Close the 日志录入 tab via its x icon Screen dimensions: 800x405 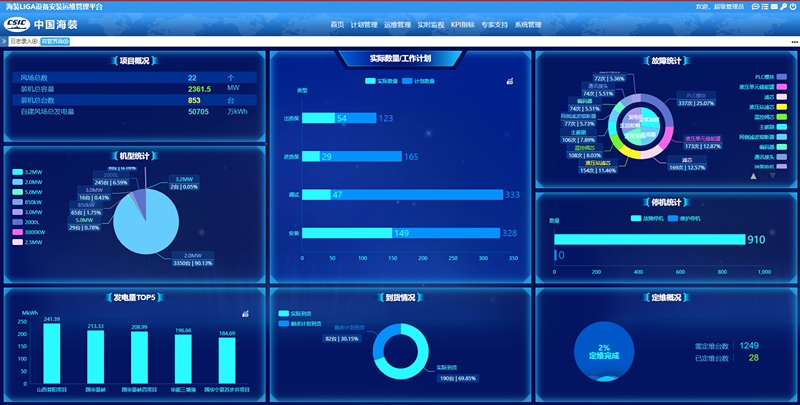[35, 41]
